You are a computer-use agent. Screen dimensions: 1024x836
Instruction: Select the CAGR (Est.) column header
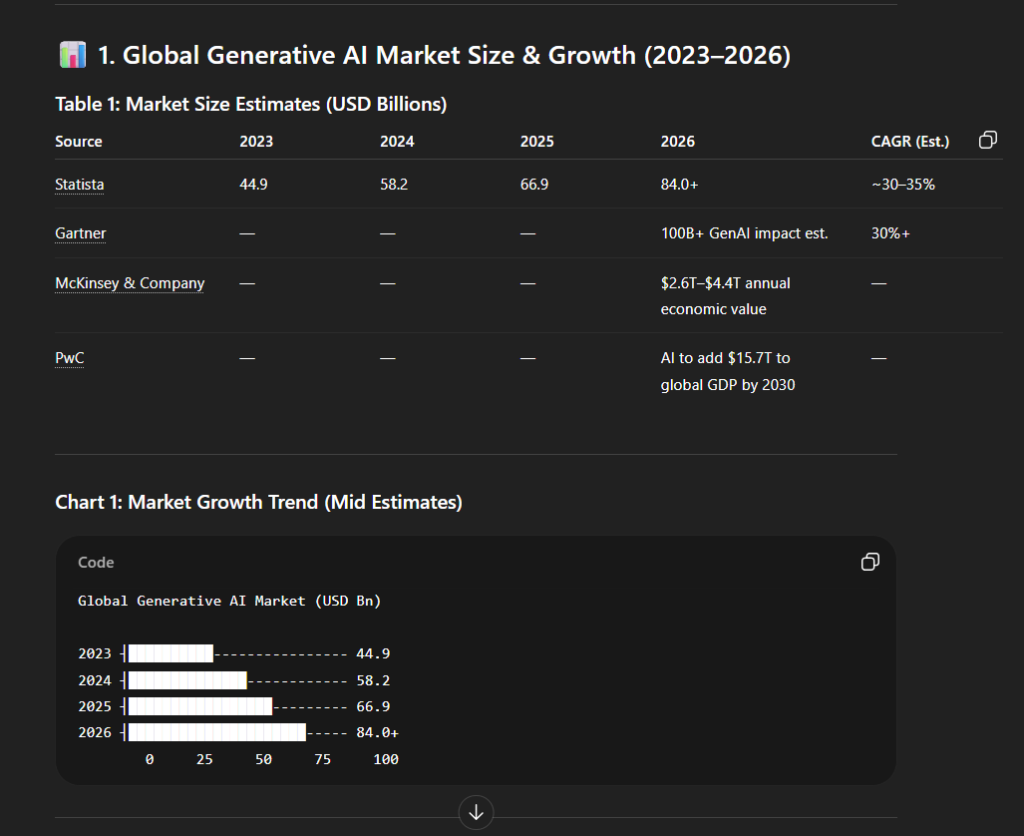pyautogui.click(x=910, y=141)
